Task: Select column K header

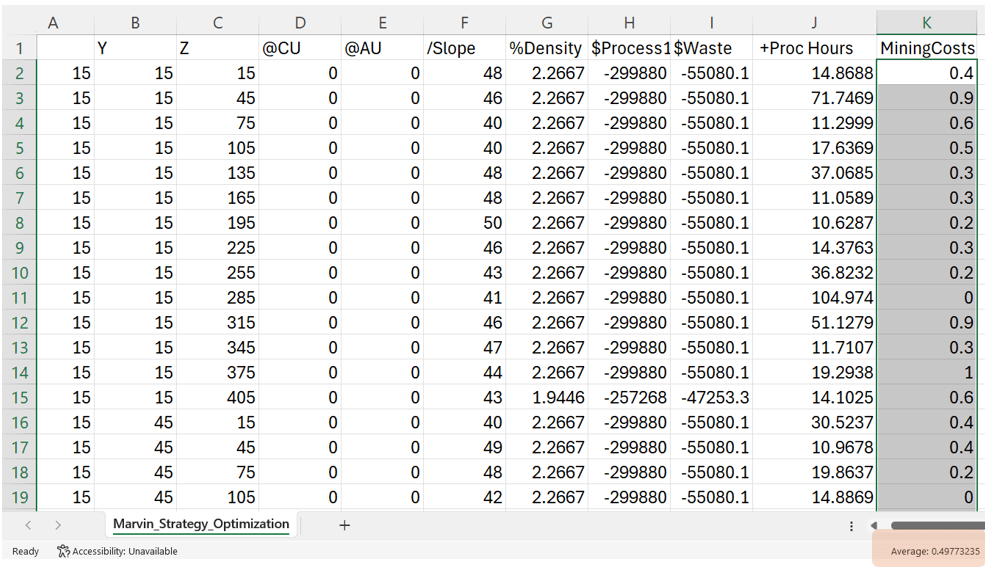Action: tap(927, 23)
